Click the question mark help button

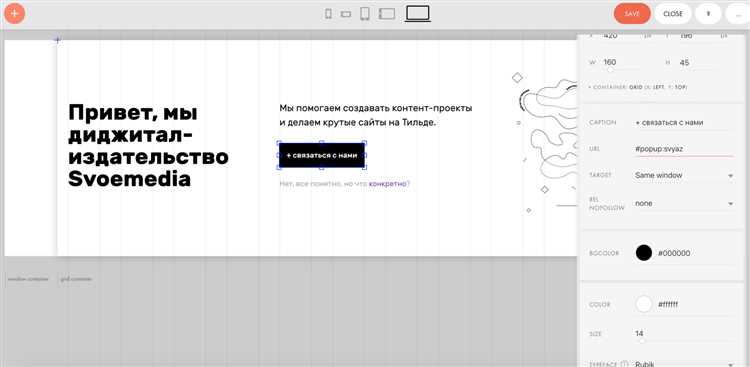[x=708, y=14]
